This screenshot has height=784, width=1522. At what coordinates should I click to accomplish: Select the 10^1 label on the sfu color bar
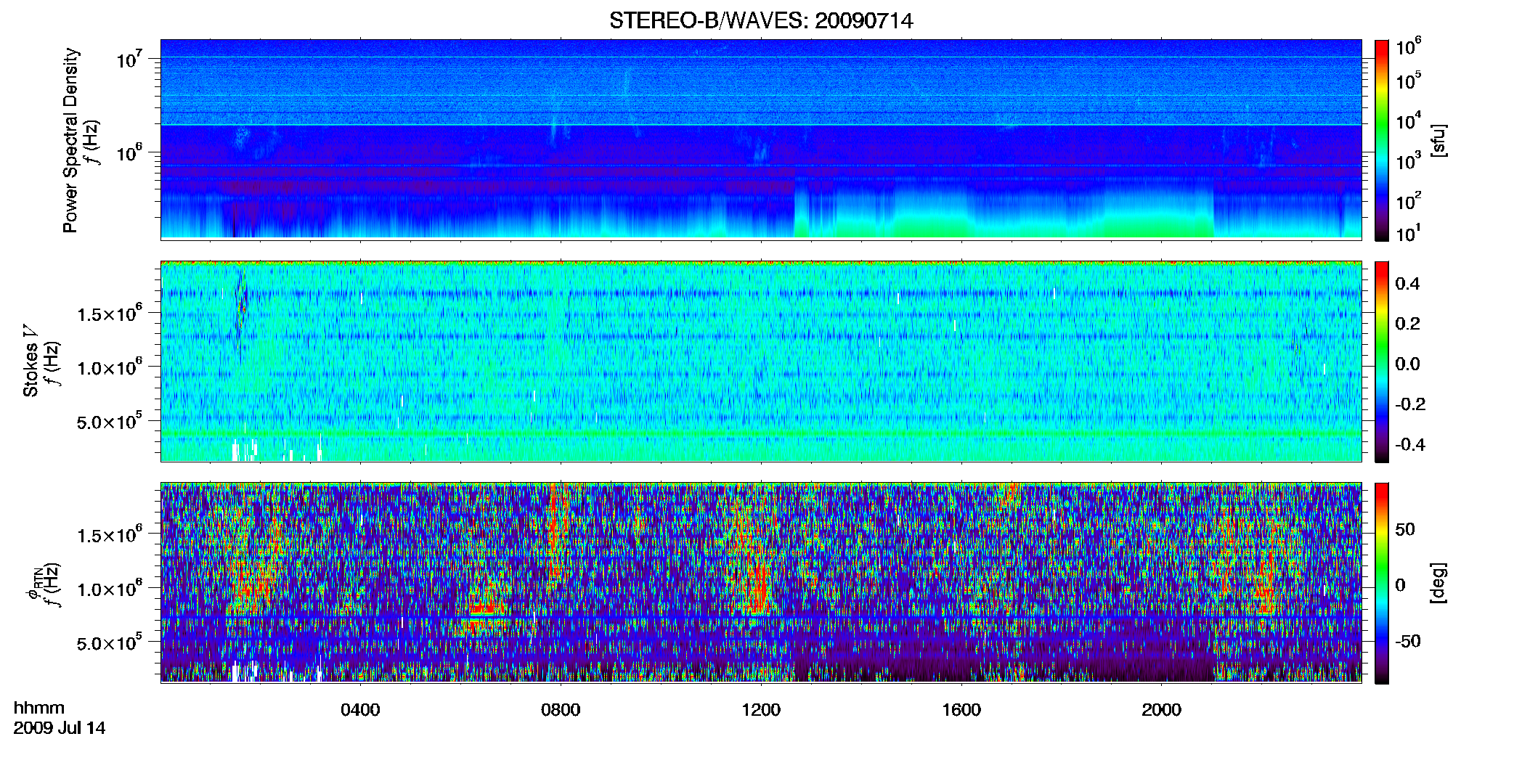1409,234
